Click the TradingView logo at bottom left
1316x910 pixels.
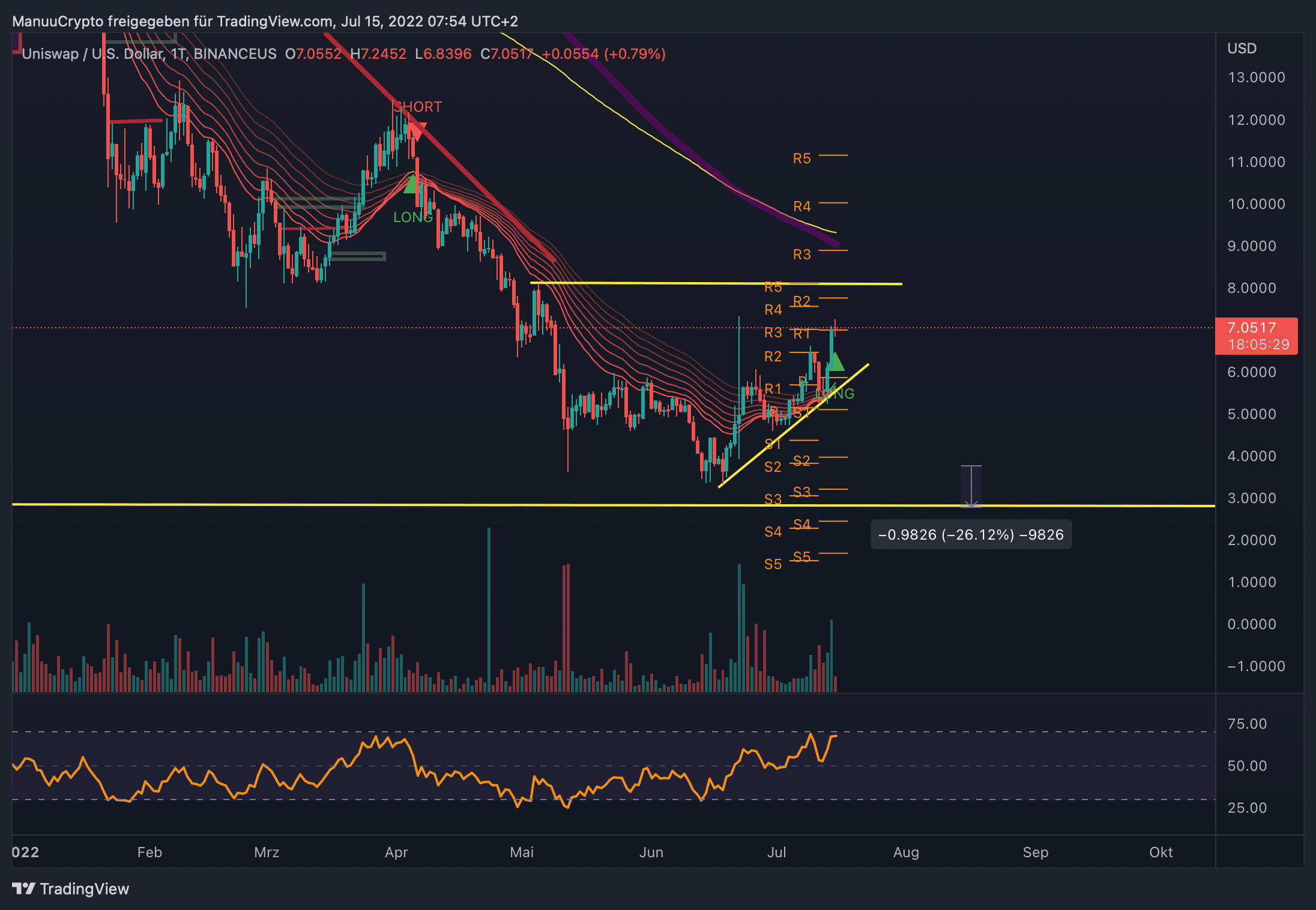70,888
